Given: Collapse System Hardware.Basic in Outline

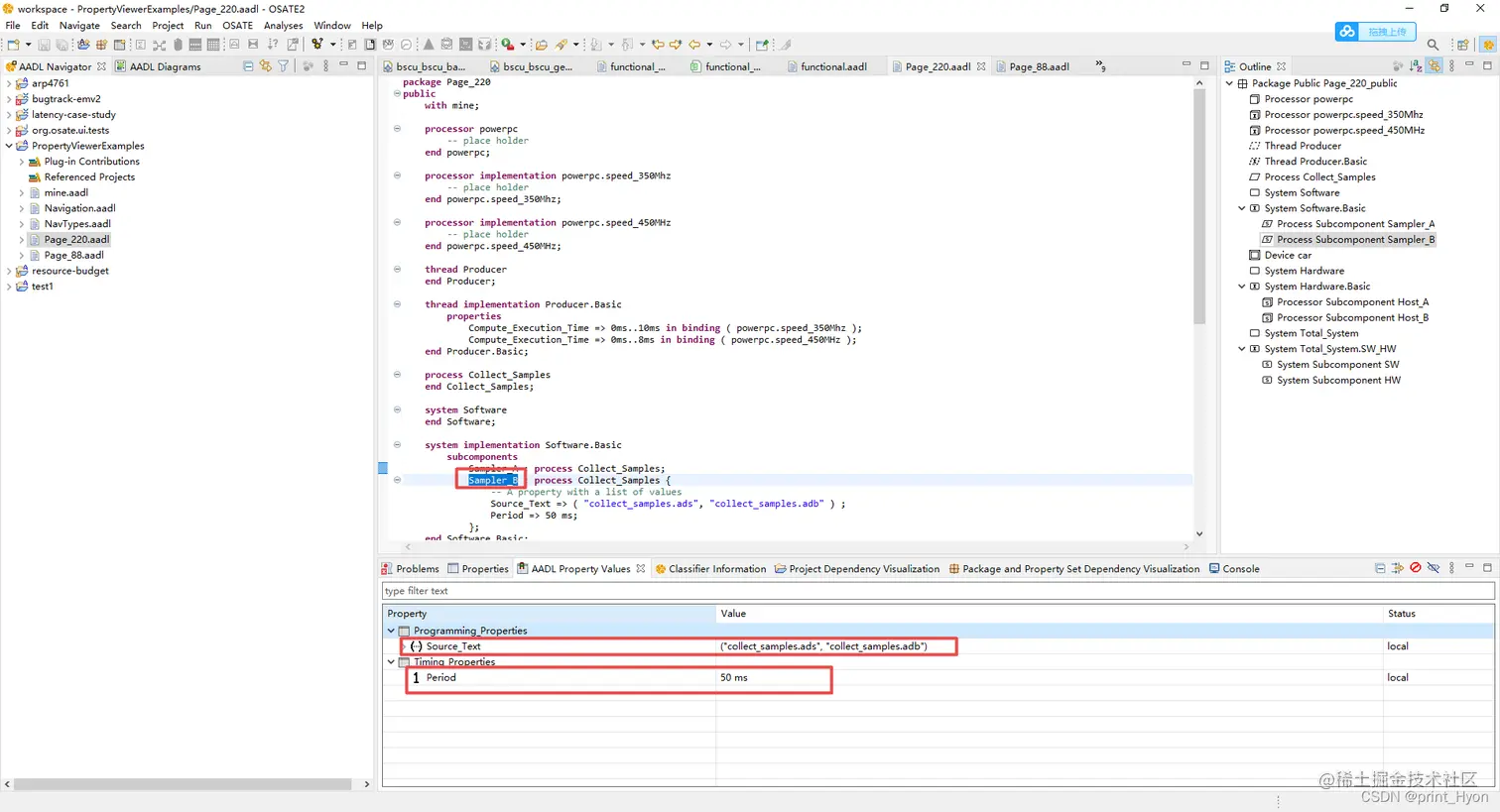Looking at the screenshot, I should (x=1242, y=287).
